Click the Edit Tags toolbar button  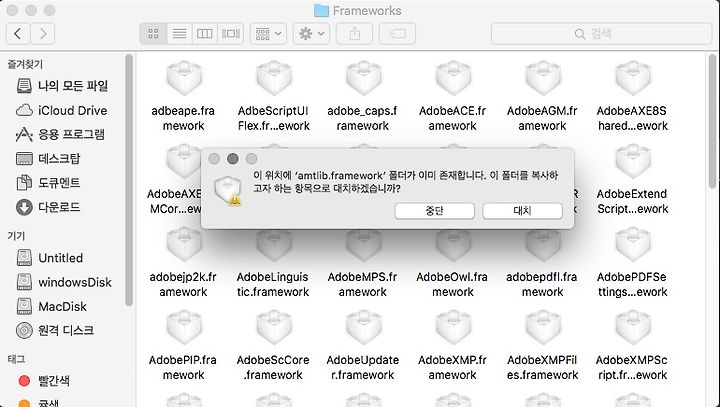pyautogui.click(x=398, y=34)
